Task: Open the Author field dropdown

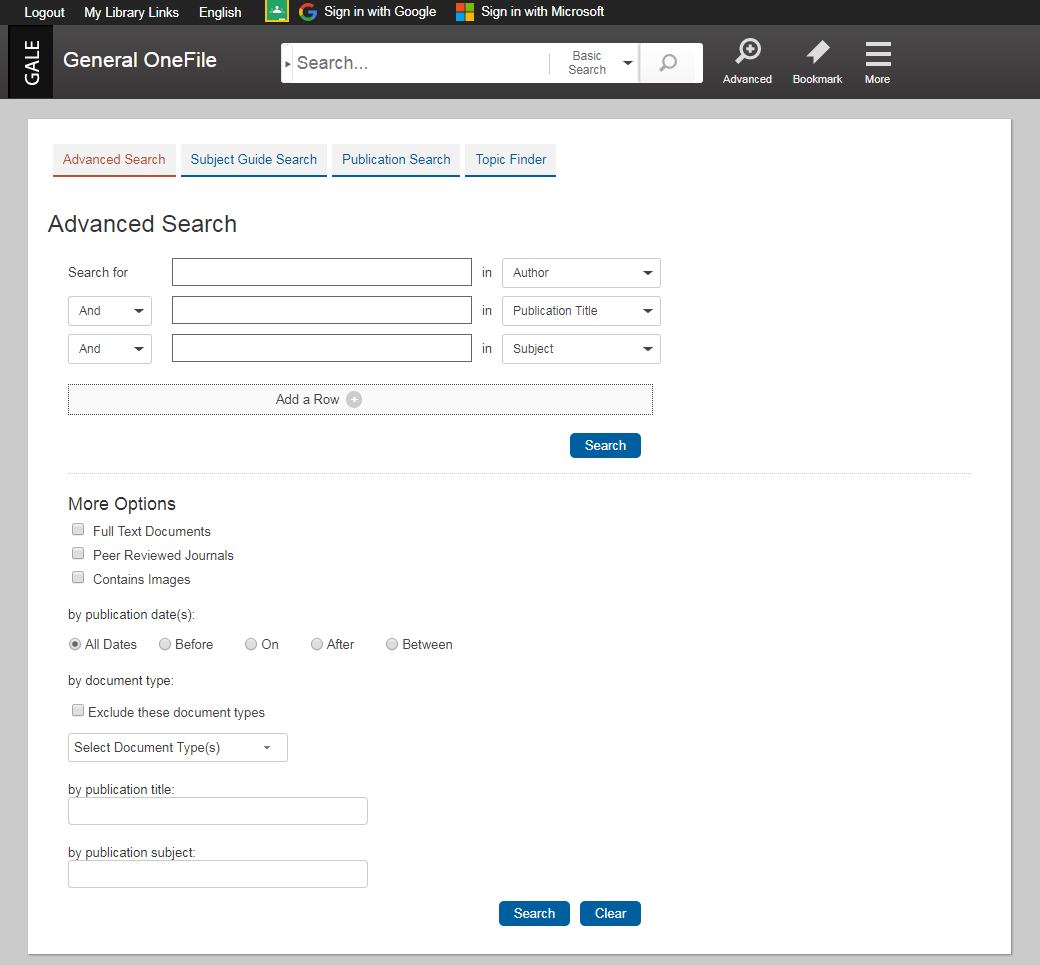Action: coord(581,273)
